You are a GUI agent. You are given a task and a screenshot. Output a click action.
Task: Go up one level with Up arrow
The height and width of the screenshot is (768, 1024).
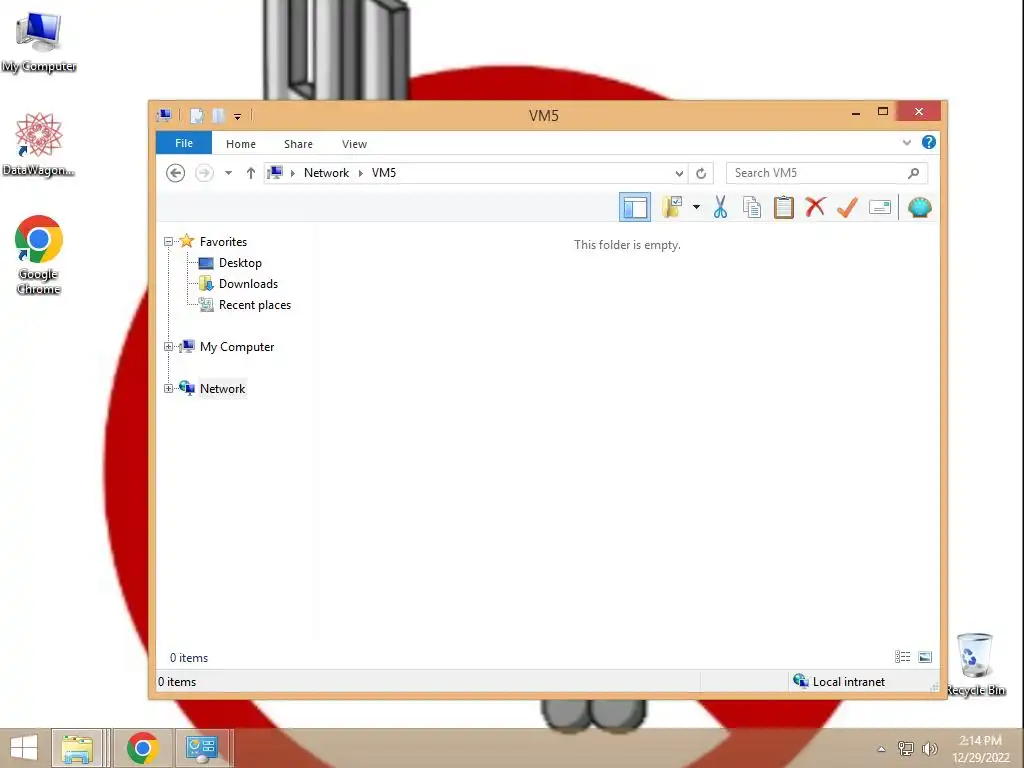pos(251,173)
